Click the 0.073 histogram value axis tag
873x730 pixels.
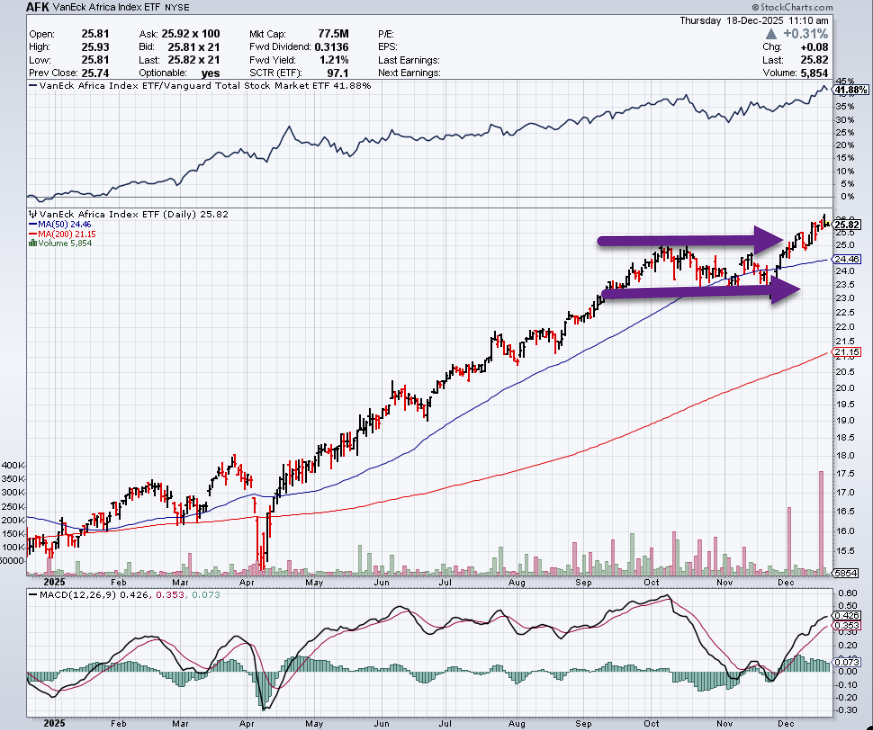tap(846, 662)
